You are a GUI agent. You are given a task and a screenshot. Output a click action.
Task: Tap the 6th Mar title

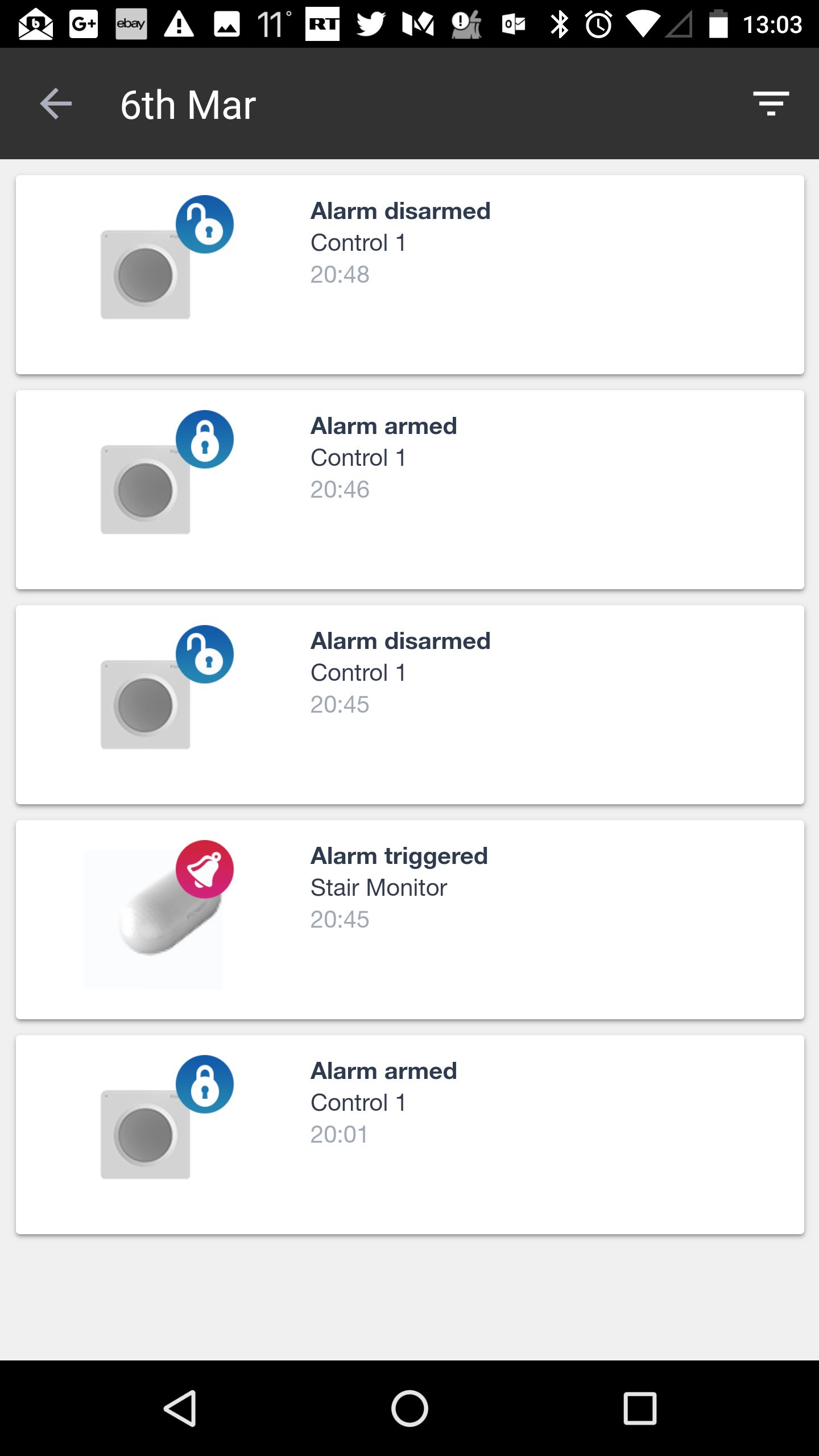pyautogui.click(x=188, y=105)
